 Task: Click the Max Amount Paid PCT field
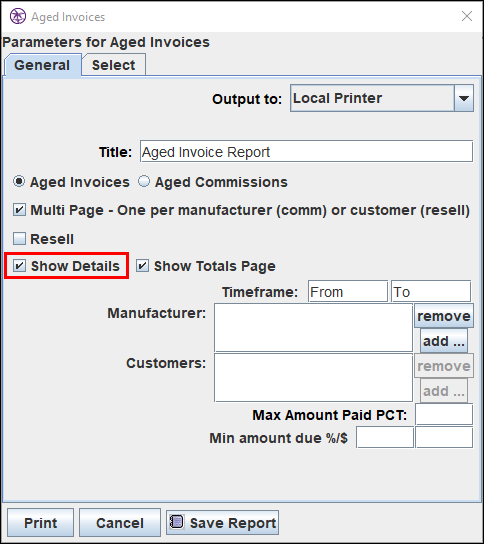pos(444,415)
